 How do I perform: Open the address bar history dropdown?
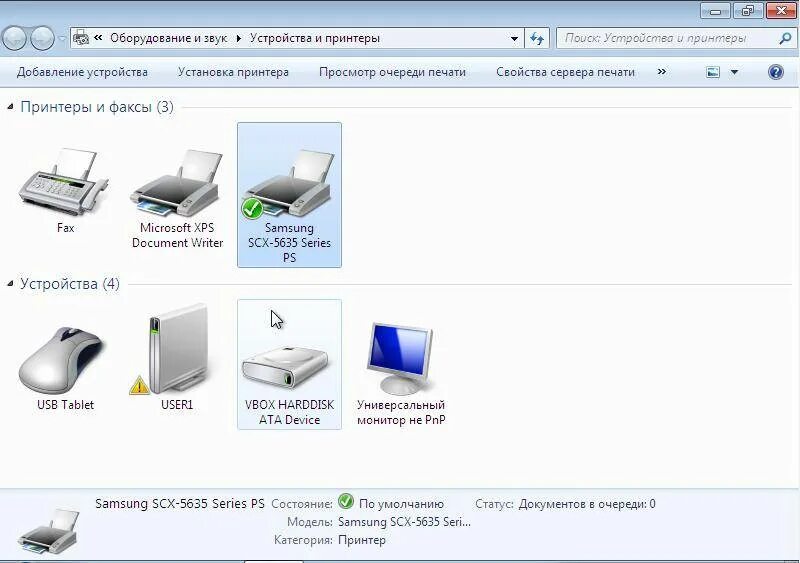(514, 38)
